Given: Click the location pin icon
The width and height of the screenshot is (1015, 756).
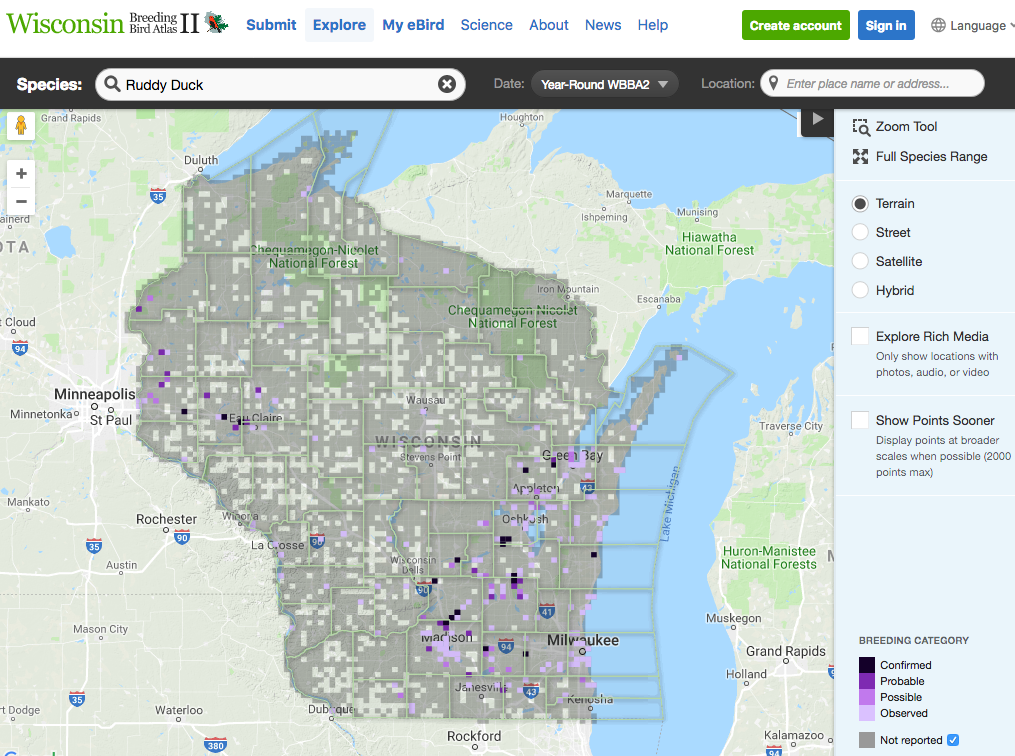Looking at the screenshot, I should click(x=773, y=83).
